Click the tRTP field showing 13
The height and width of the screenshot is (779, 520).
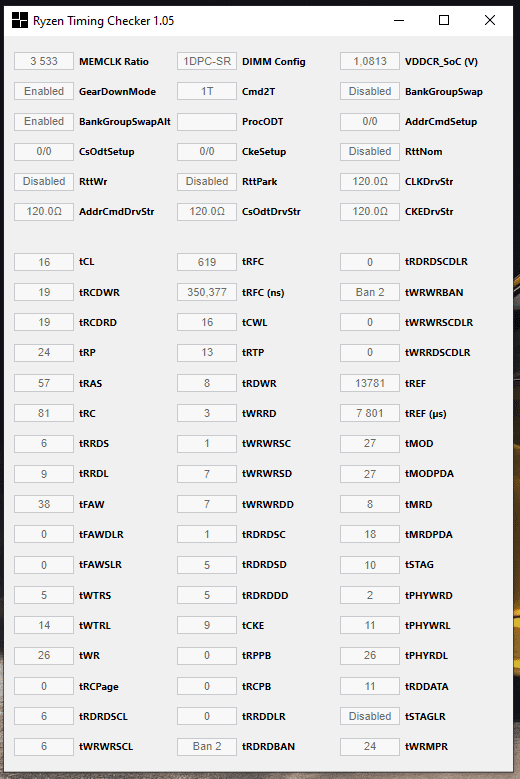207,352
